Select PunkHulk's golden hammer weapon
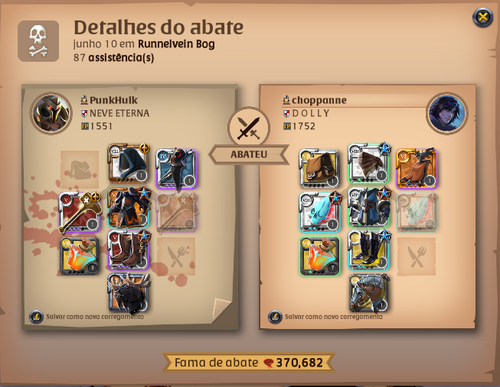The height and width of the screenshot is (387, 500). point(80,212)
